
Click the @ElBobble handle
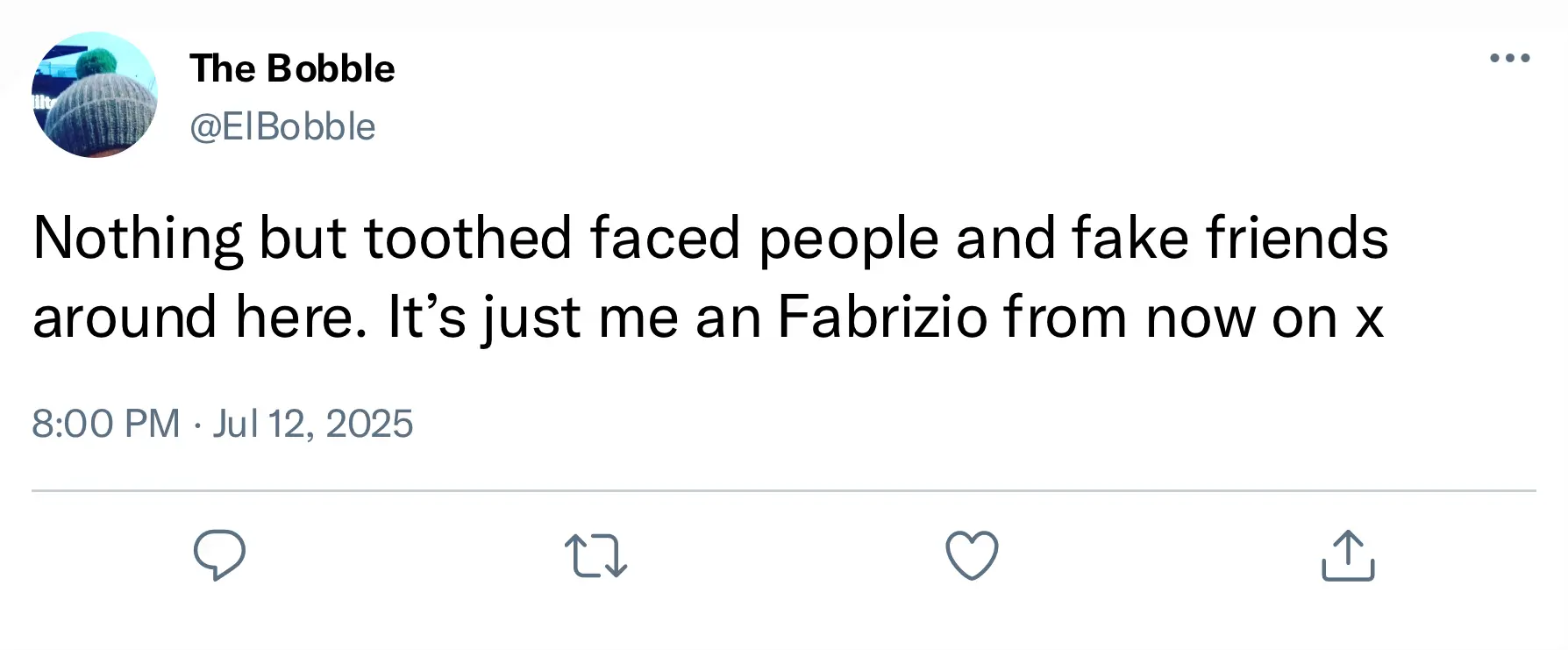[x=282, y=127]
